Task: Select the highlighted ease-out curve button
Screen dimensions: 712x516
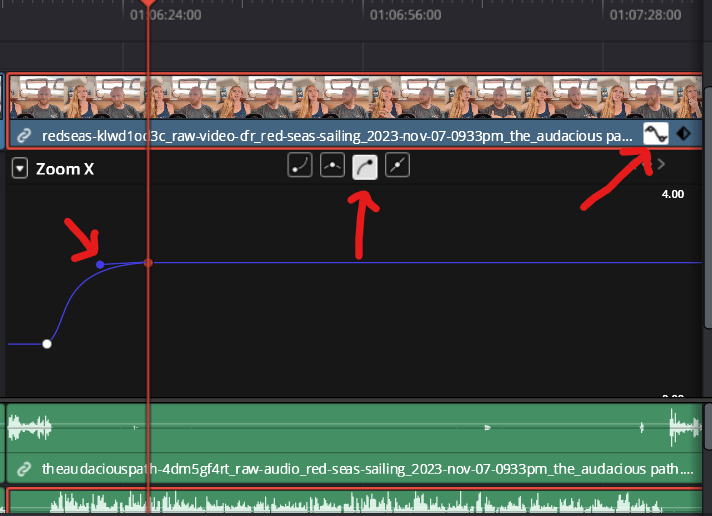Action: [366, 166]
